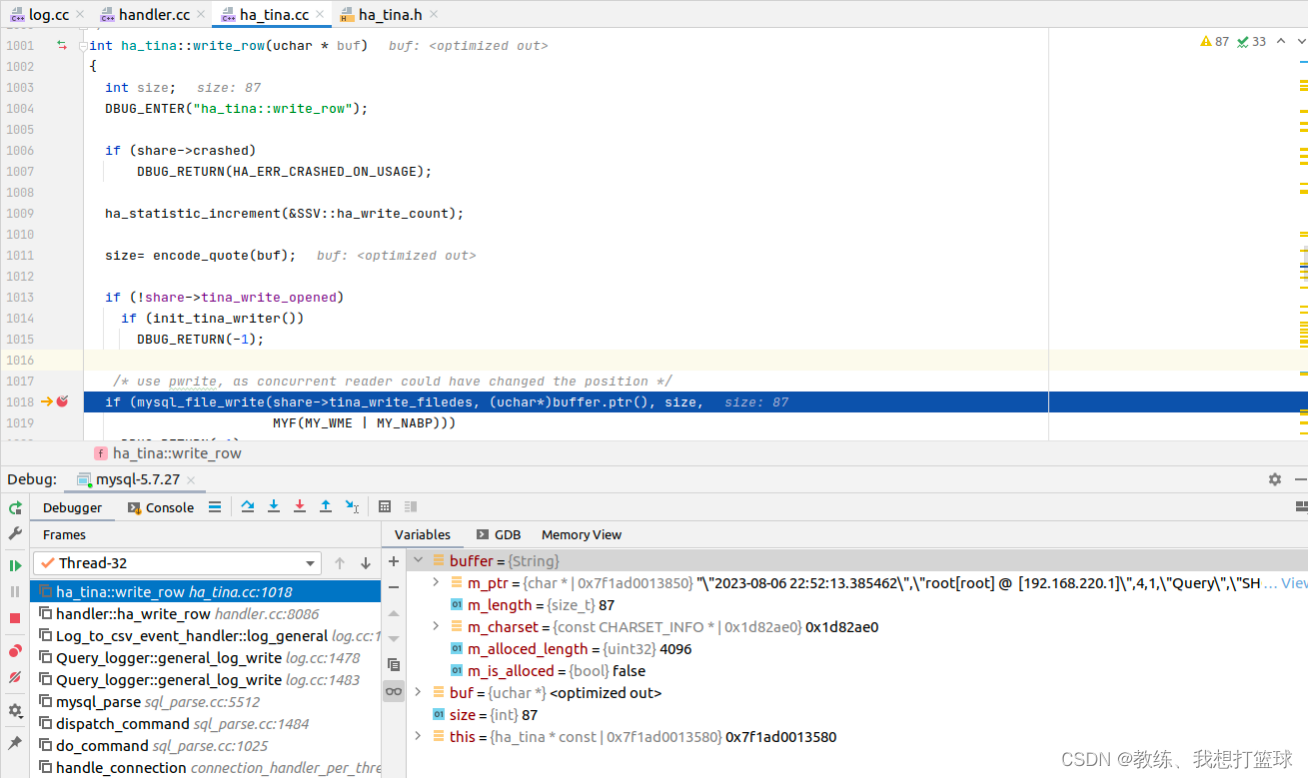Open Evaluate Expression calculator

pos(385,507)
